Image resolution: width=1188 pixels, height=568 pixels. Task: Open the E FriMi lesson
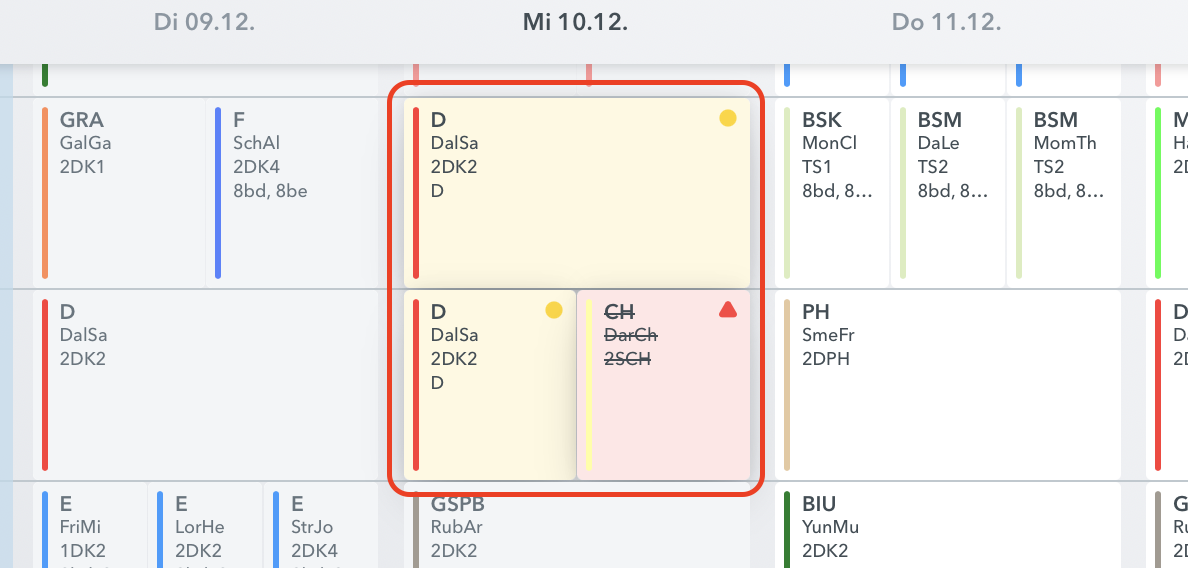92,528
